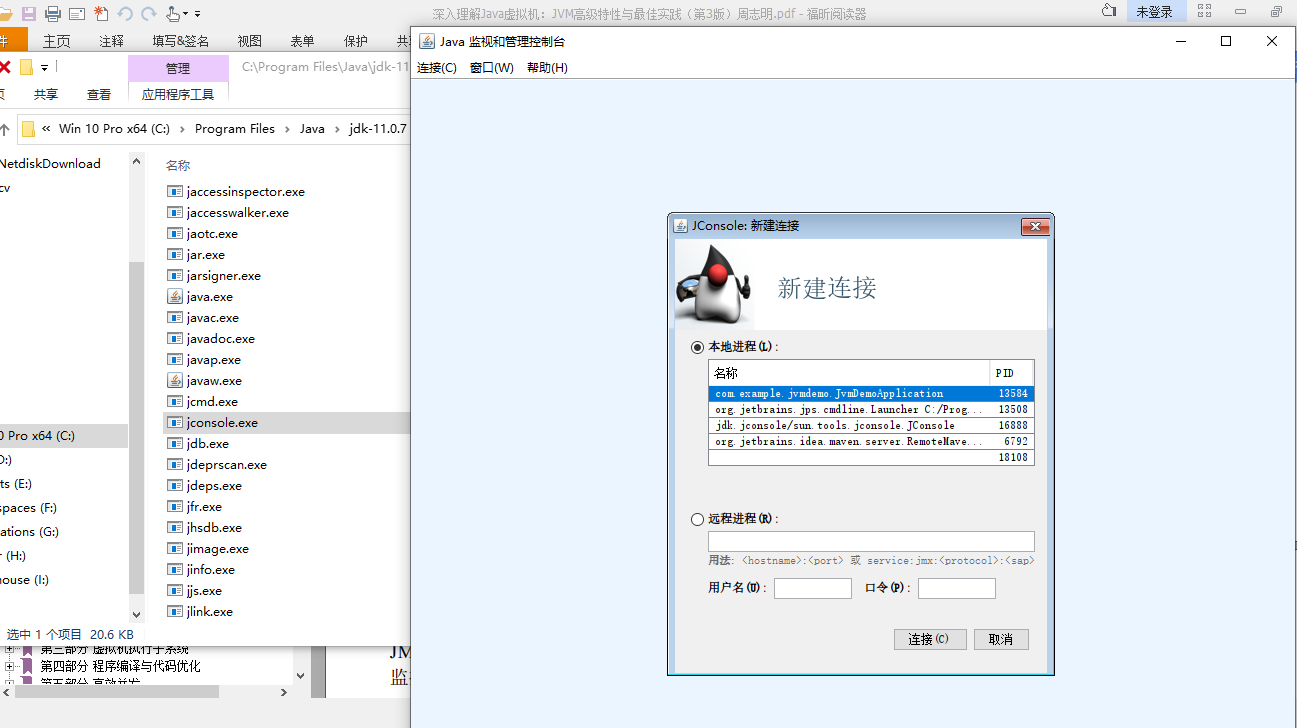Click the 取消 button in JConsole dialog
1297x728 pixels.
[x=1001, y=639]
